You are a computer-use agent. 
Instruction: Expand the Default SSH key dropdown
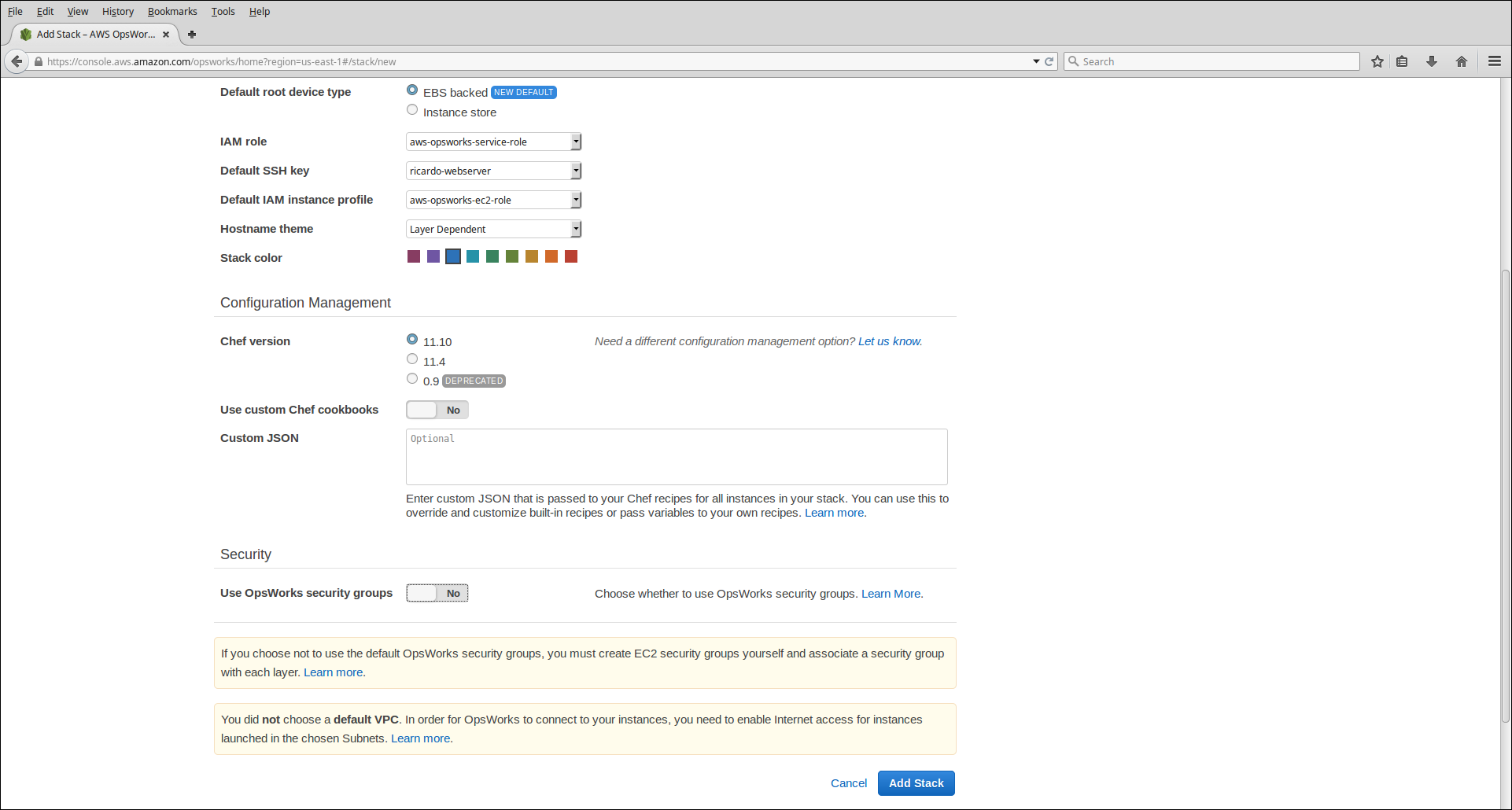493,171
